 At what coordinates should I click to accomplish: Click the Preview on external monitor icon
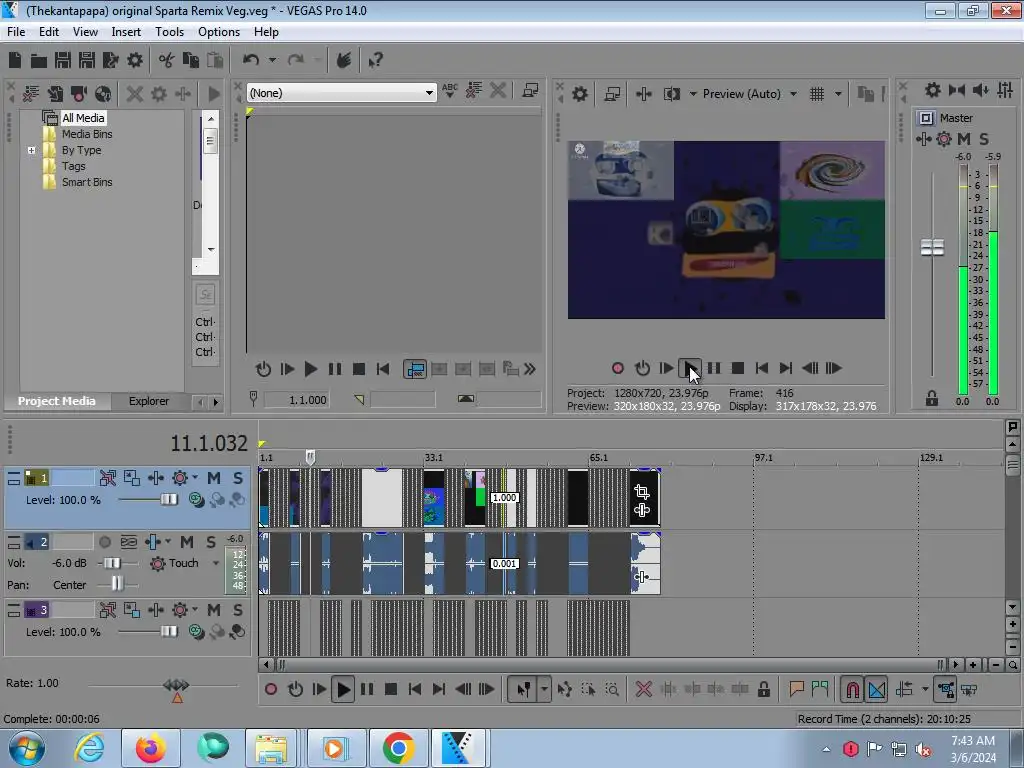coord(612,94)
